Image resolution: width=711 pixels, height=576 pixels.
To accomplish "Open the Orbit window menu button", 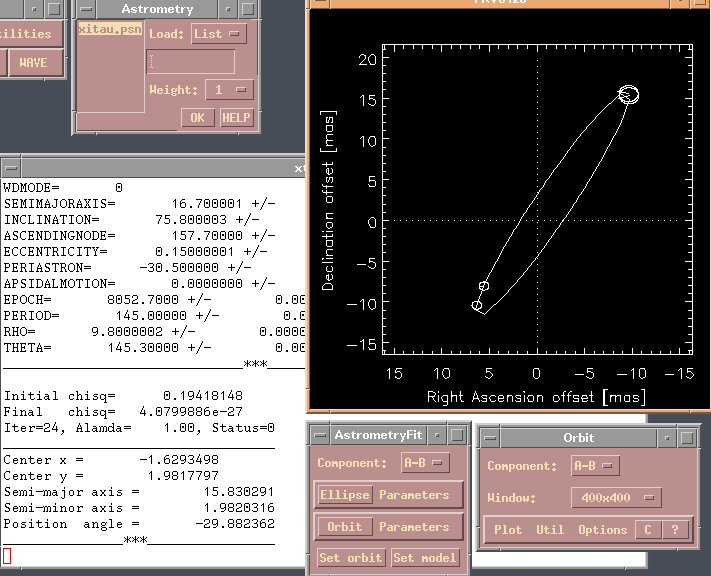I will coord(490,437).
